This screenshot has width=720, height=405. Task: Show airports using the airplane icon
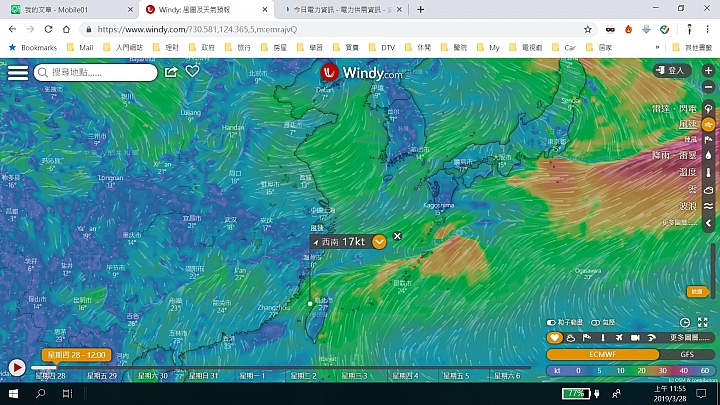tap(619, 338)
